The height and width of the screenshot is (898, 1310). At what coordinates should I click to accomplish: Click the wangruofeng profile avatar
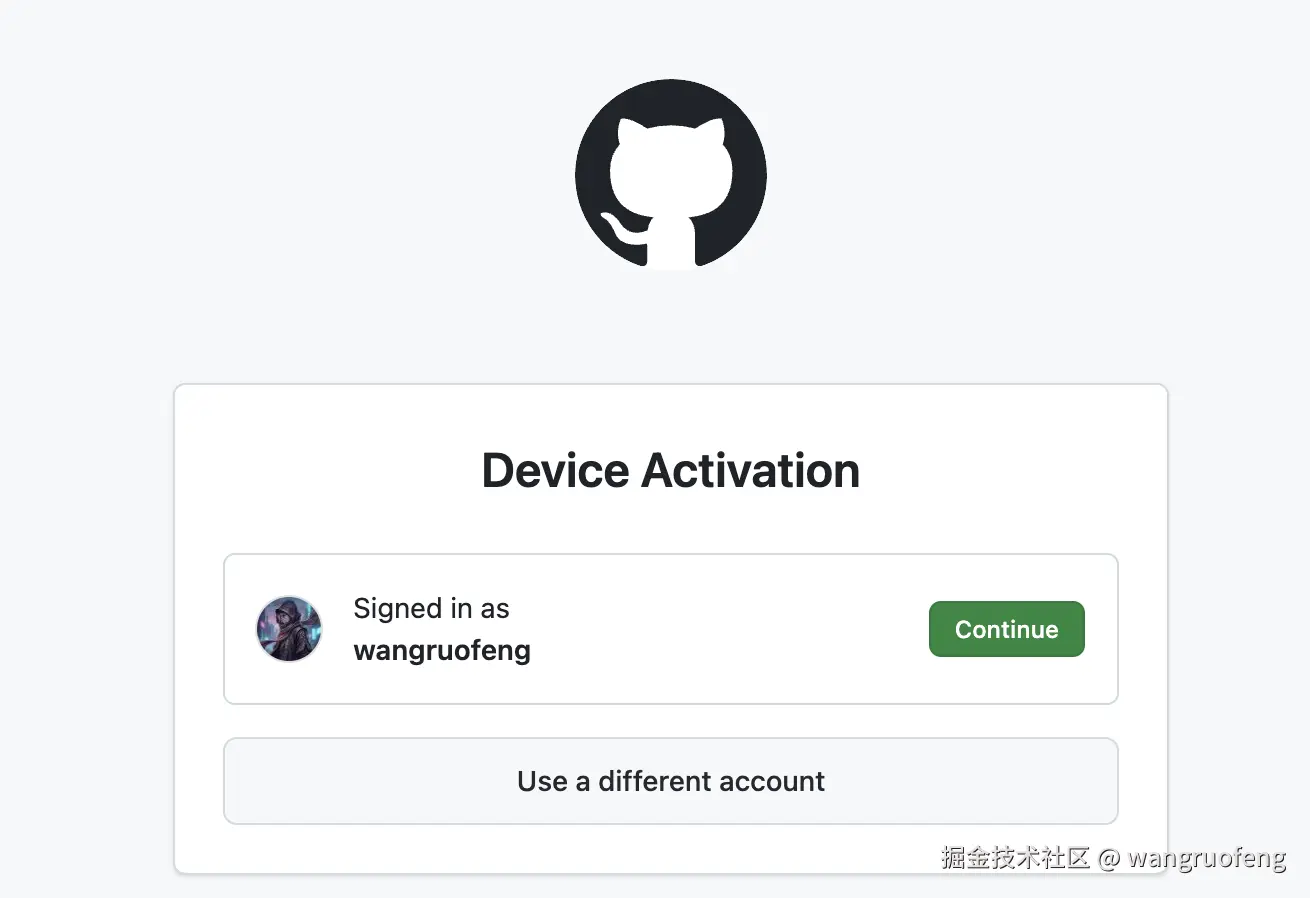click(x=289, y=629)
